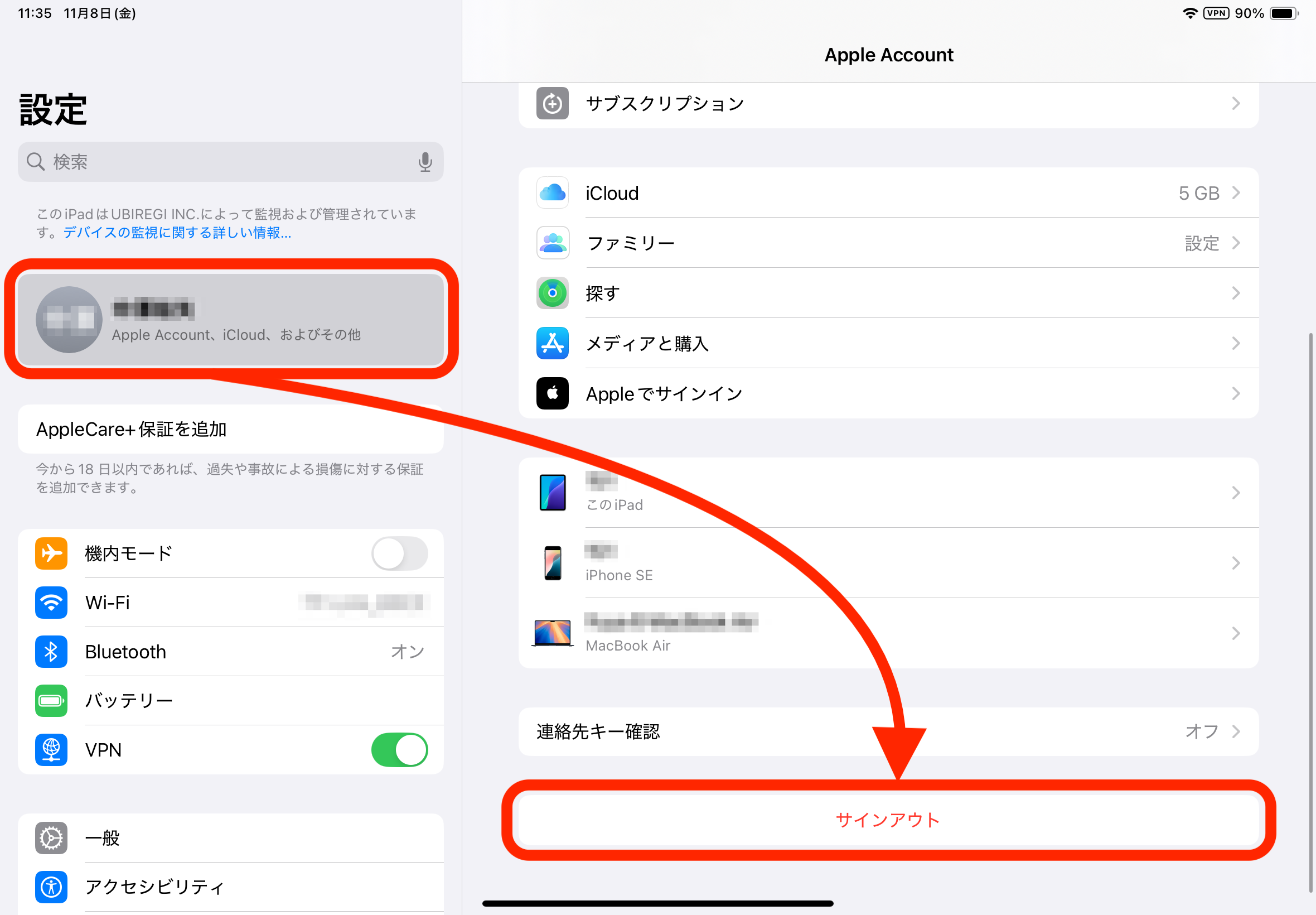Screen dimensions: 1316x915
Task: Tap AppleCare+保証を追加 button
Action: pyautogui.click(x=231, y=430)
